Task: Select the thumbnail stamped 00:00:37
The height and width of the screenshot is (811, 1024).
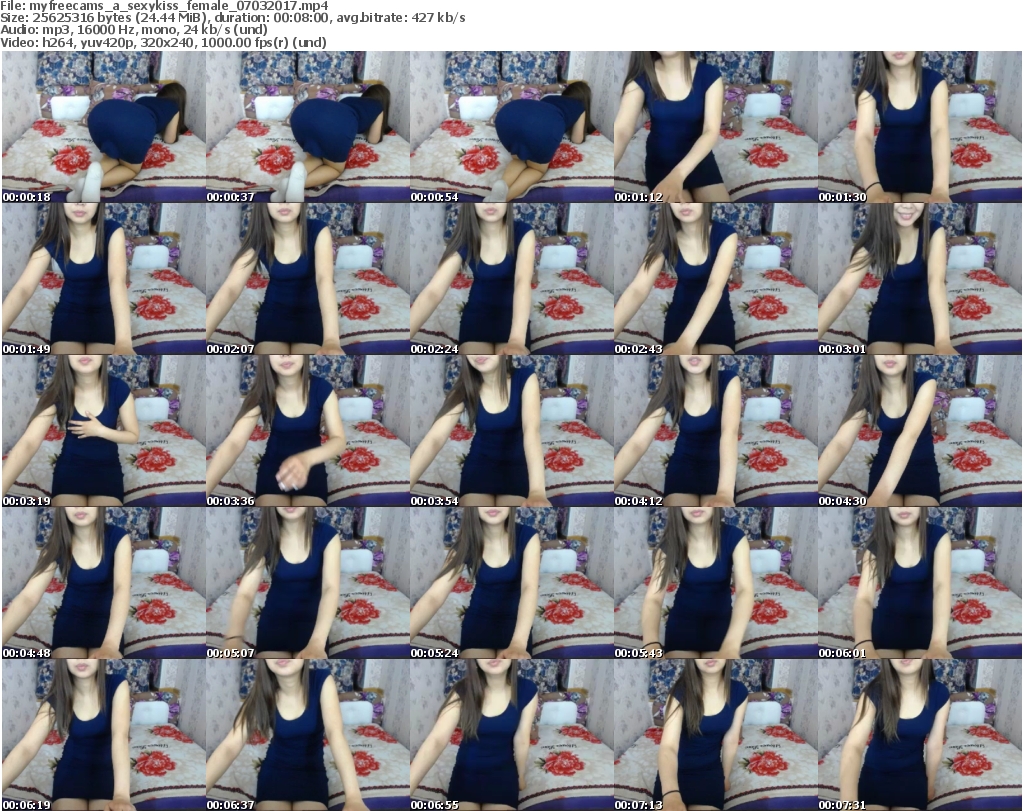Action: (308, 127)
